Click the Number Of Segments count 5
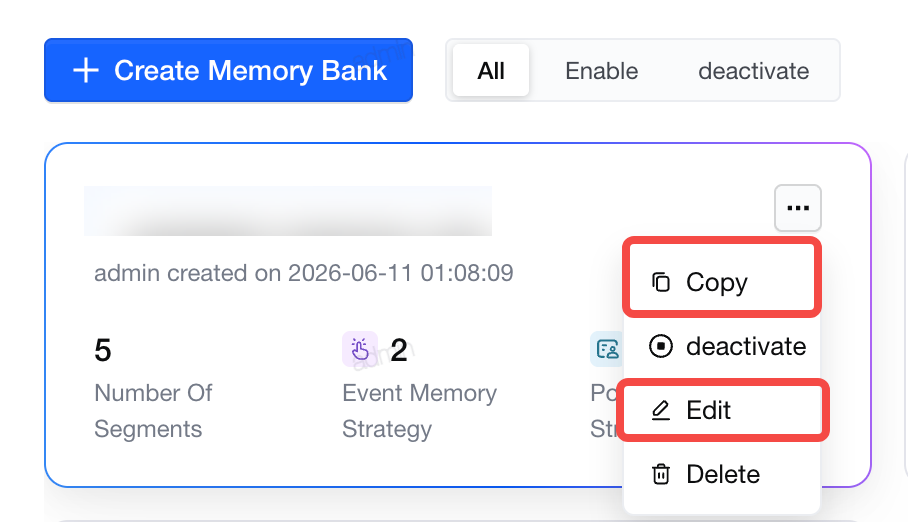Viewport: 908px width, 522px height. point(102,350)
